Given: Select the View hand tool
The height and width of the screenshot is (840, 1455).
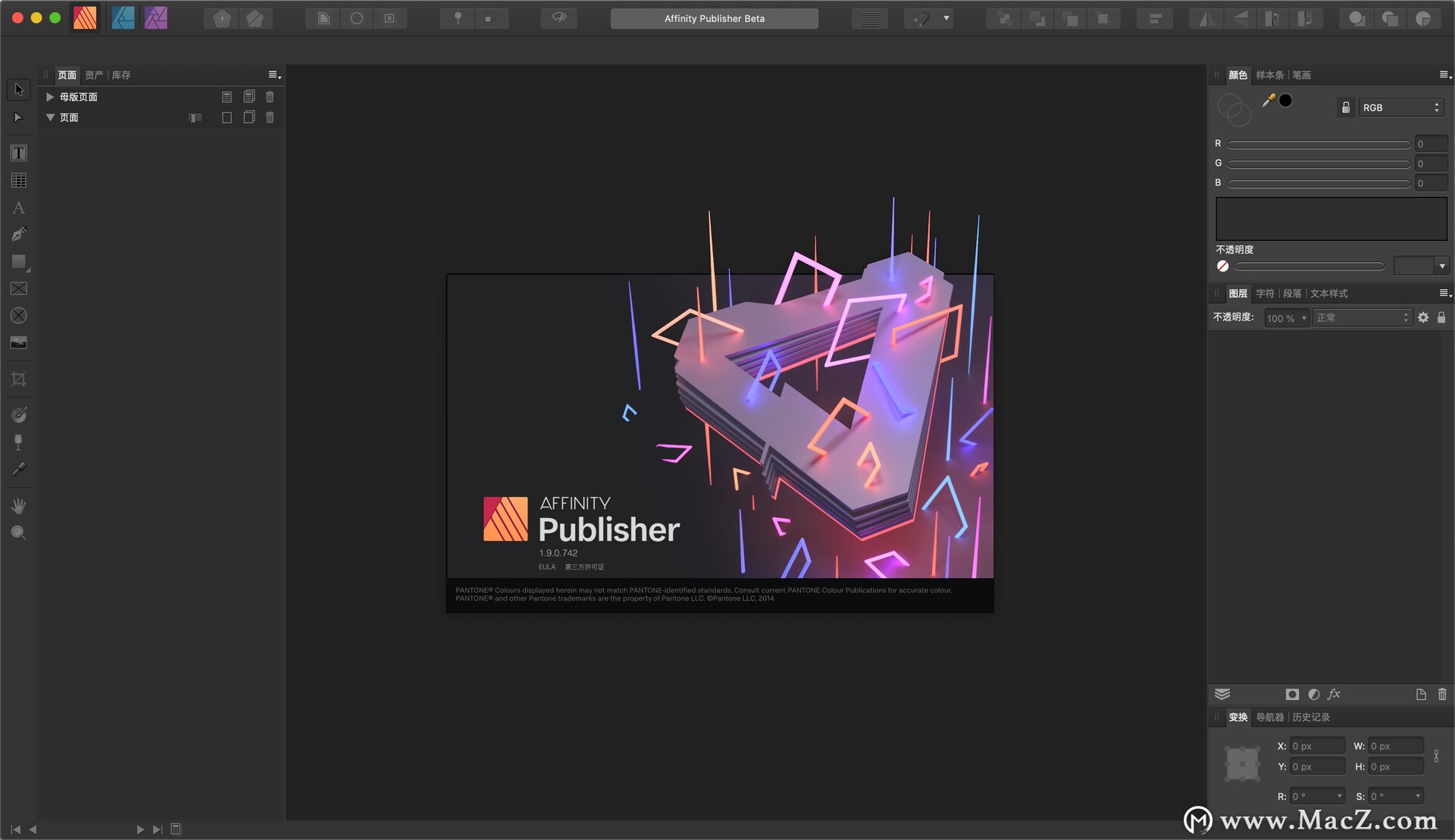Looking at the screenshot, I should (x=19, y=505).
